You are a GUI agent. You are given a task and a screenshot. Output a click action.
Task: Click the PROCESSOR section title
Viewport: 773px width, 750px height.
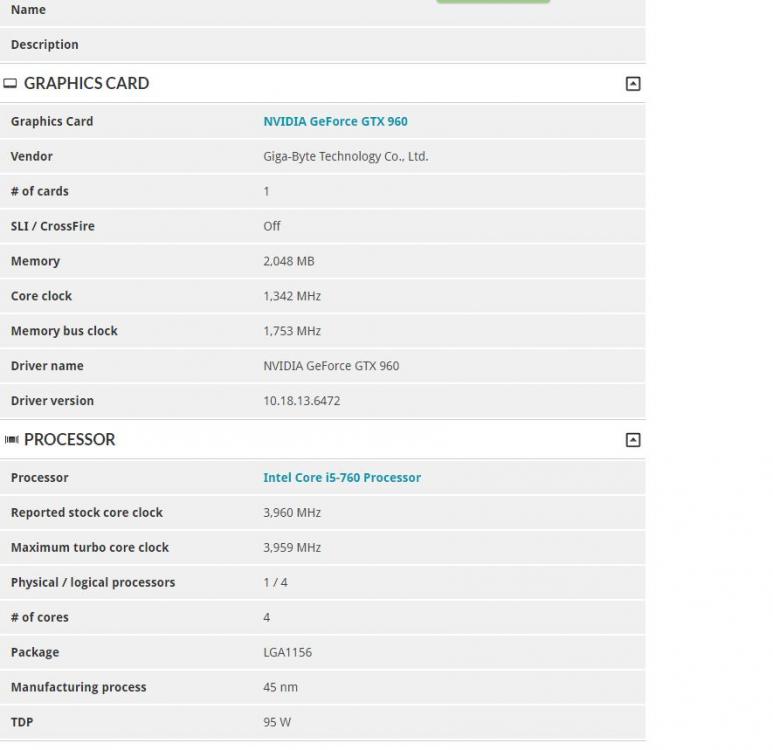[69, 440]
